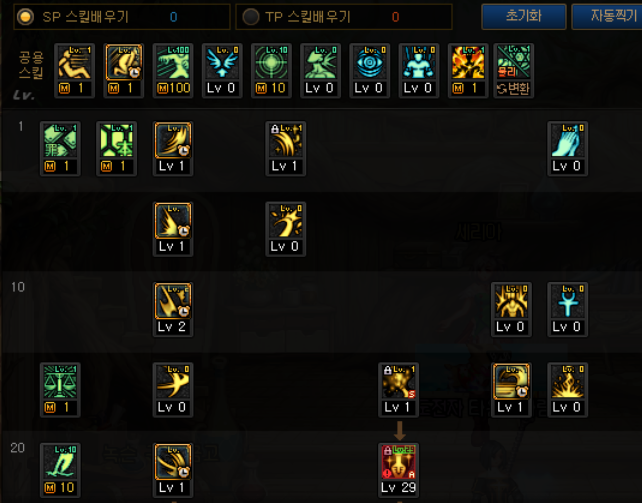Click the 자동찍기 auto-assign button
Image resolution: width=642 pixels, height=503 pixels.
[x=607, y=16]
